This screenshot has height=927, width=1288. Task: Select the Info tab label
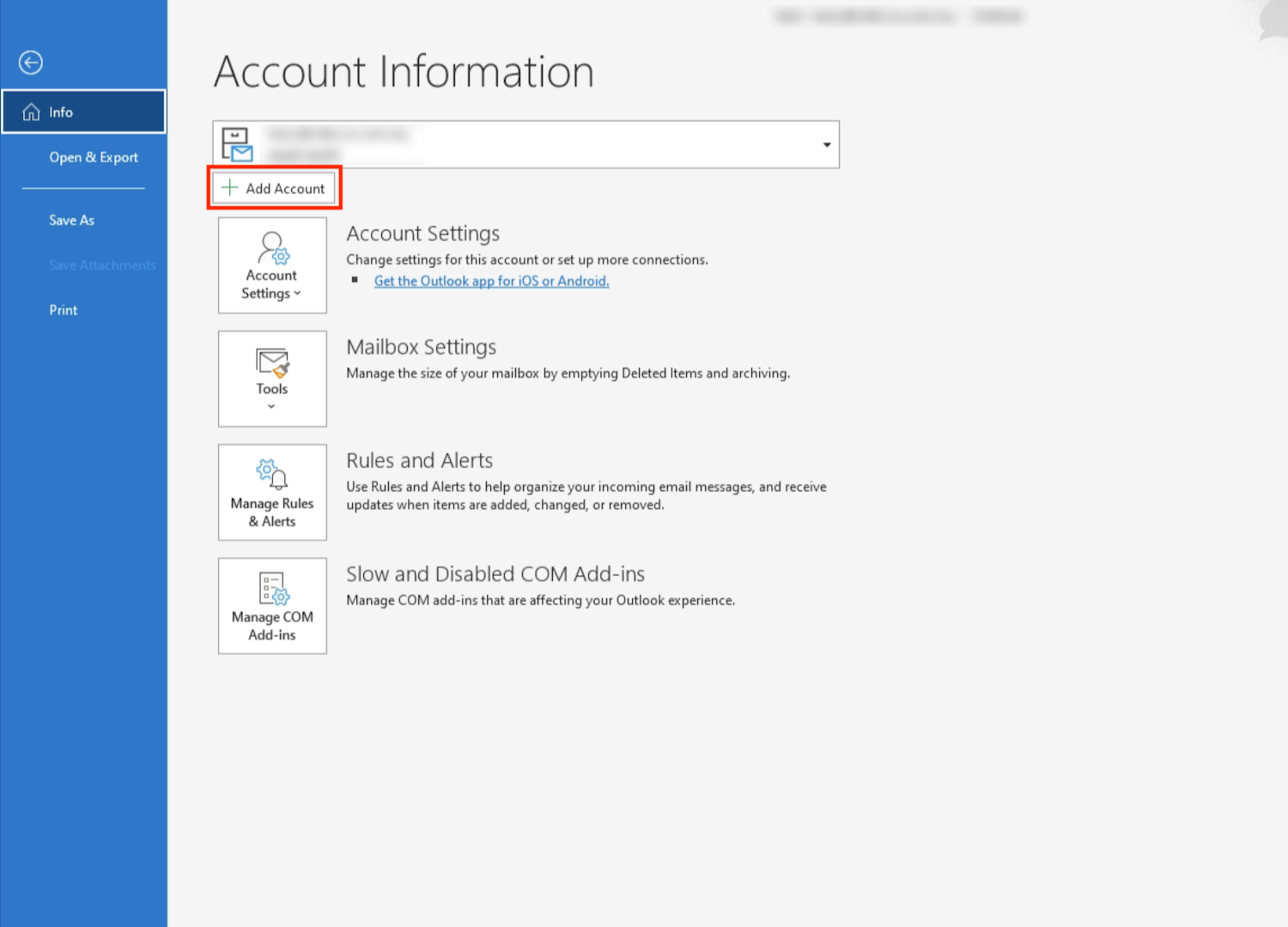[61, 112]
